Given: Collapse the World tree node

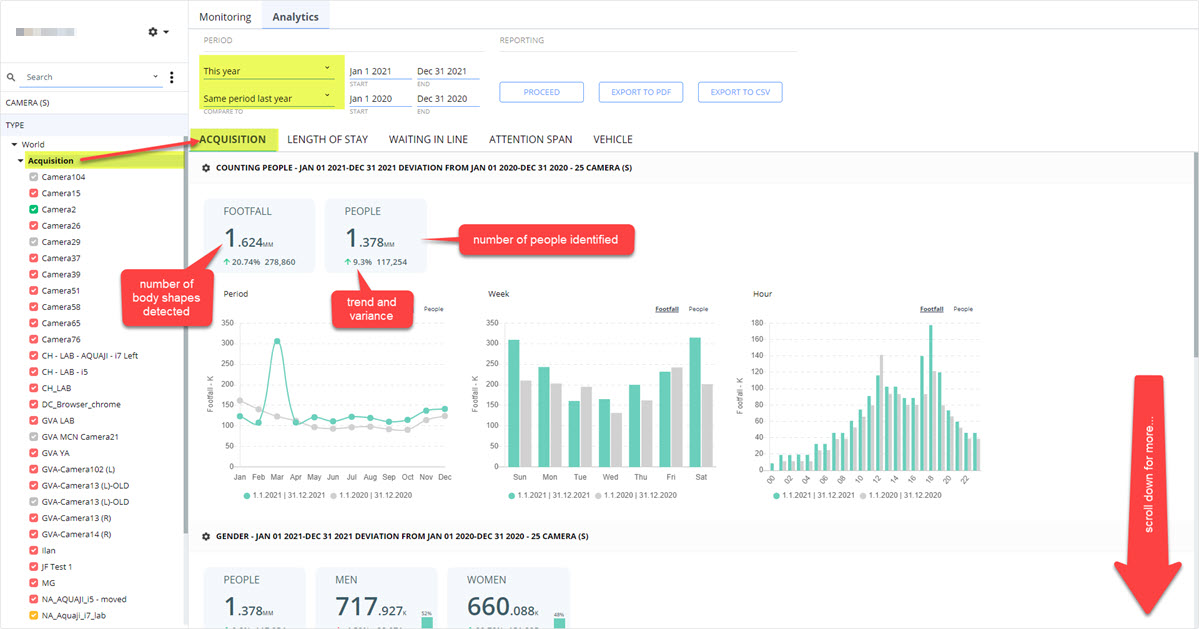Looking at the screenshot, I should [15, 144].
